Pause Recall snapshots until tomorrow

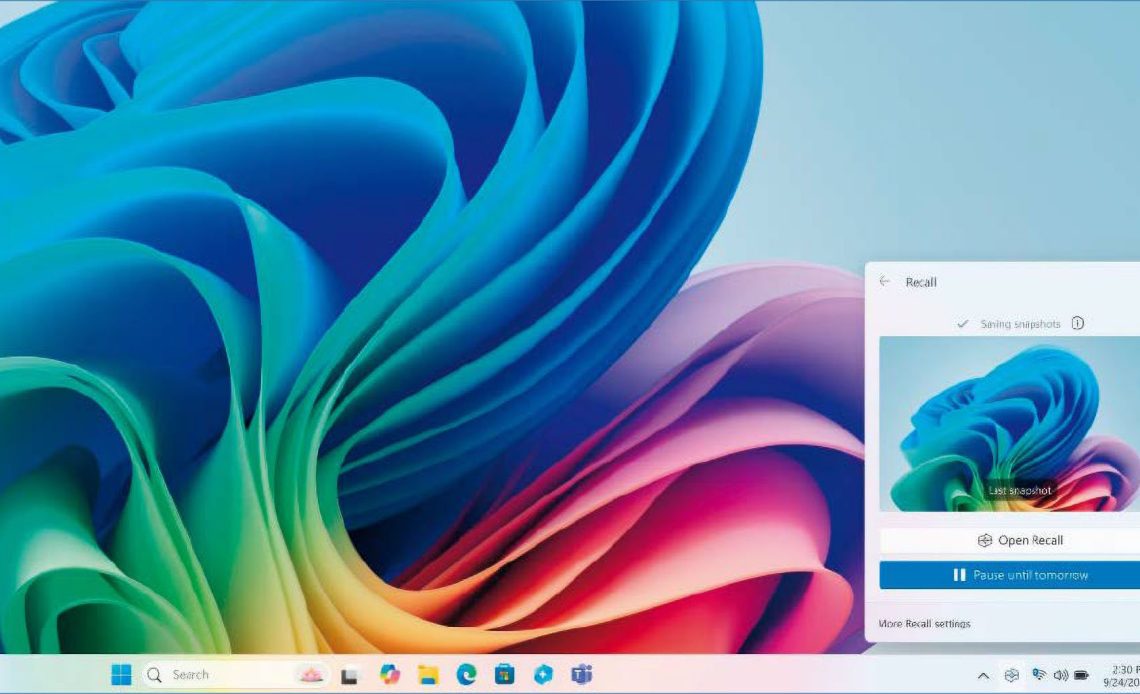click(1010, 575)
